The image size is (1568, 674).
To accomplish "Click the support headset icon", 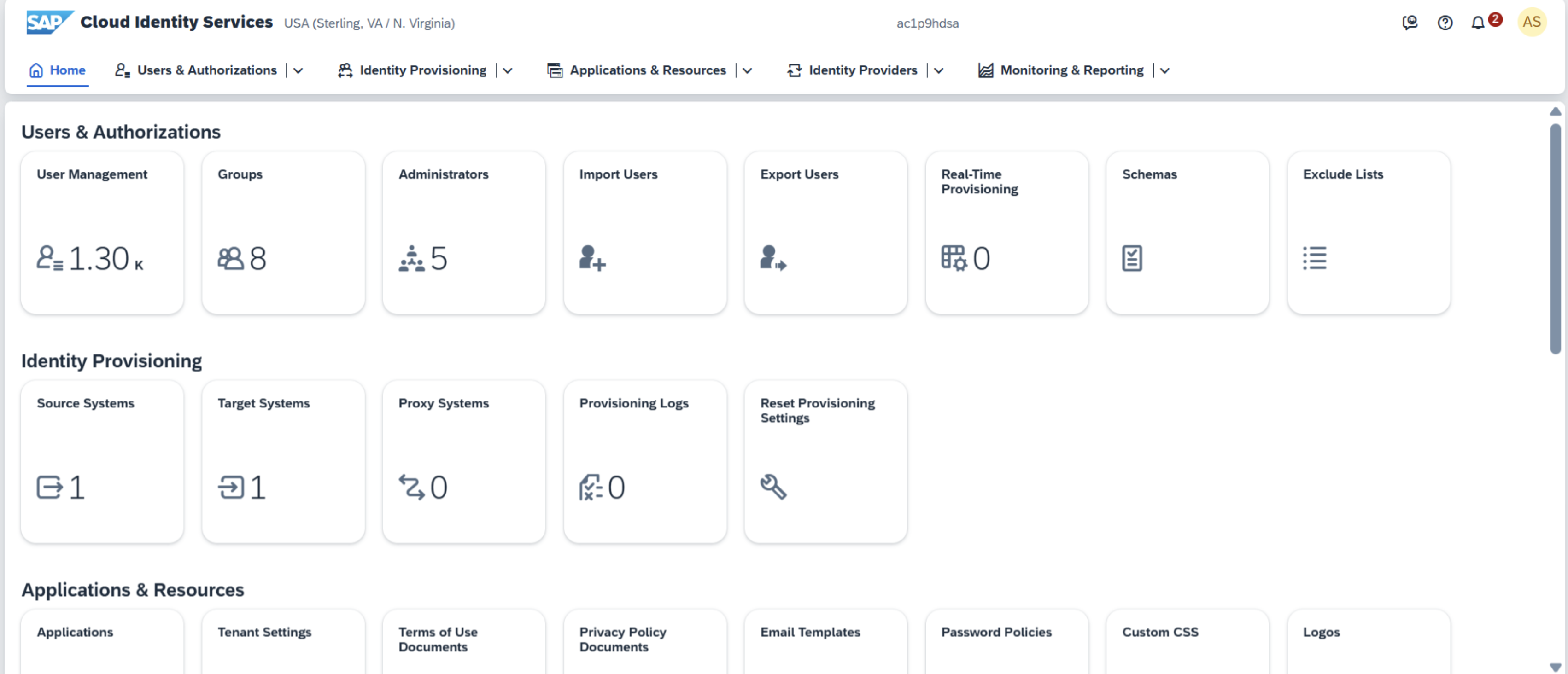I will pyautogui.click(x=1410, y=23).
